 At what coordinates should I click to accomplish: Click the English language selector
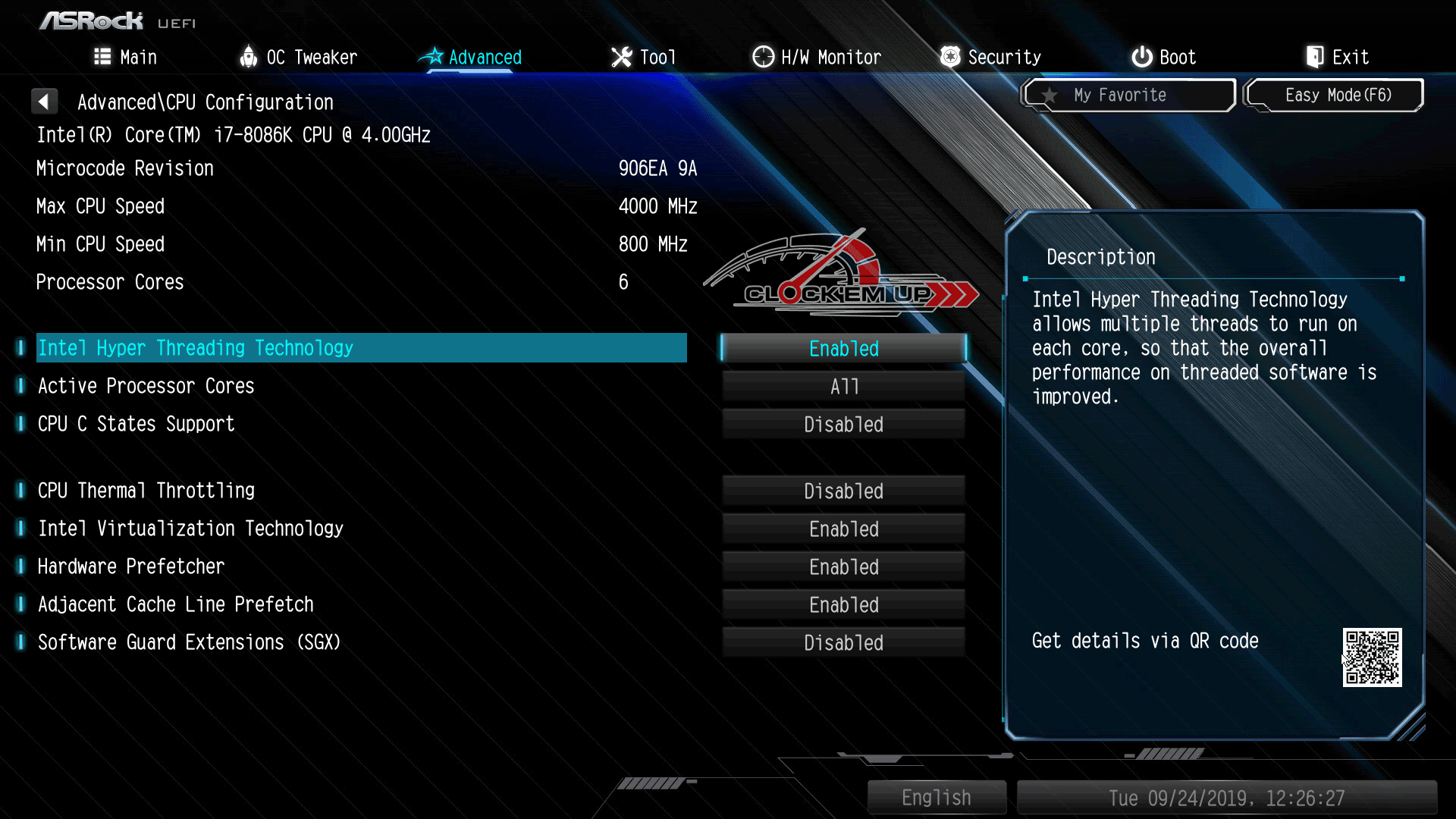click(934, 797)
